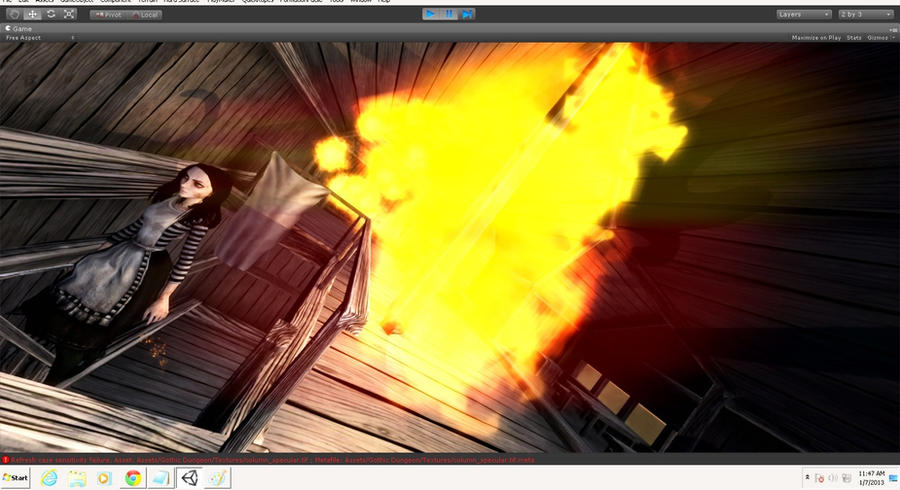This screenshot has height=490, width=900.
Task: Toggle the Stats overlay
Action: [x=854, y=38]
